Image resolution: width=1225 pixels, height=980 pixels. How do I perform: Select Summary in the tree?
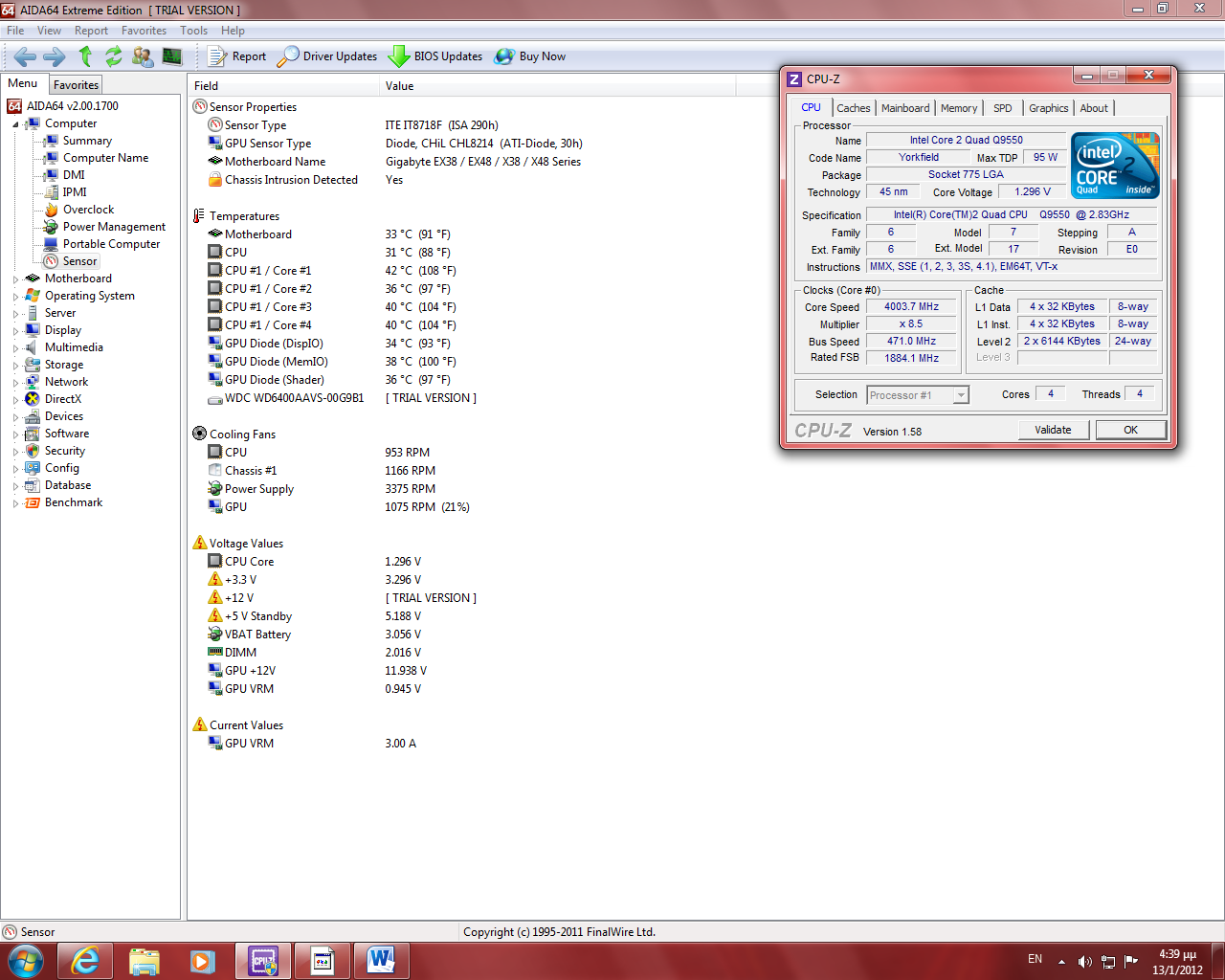pos(87,141)
